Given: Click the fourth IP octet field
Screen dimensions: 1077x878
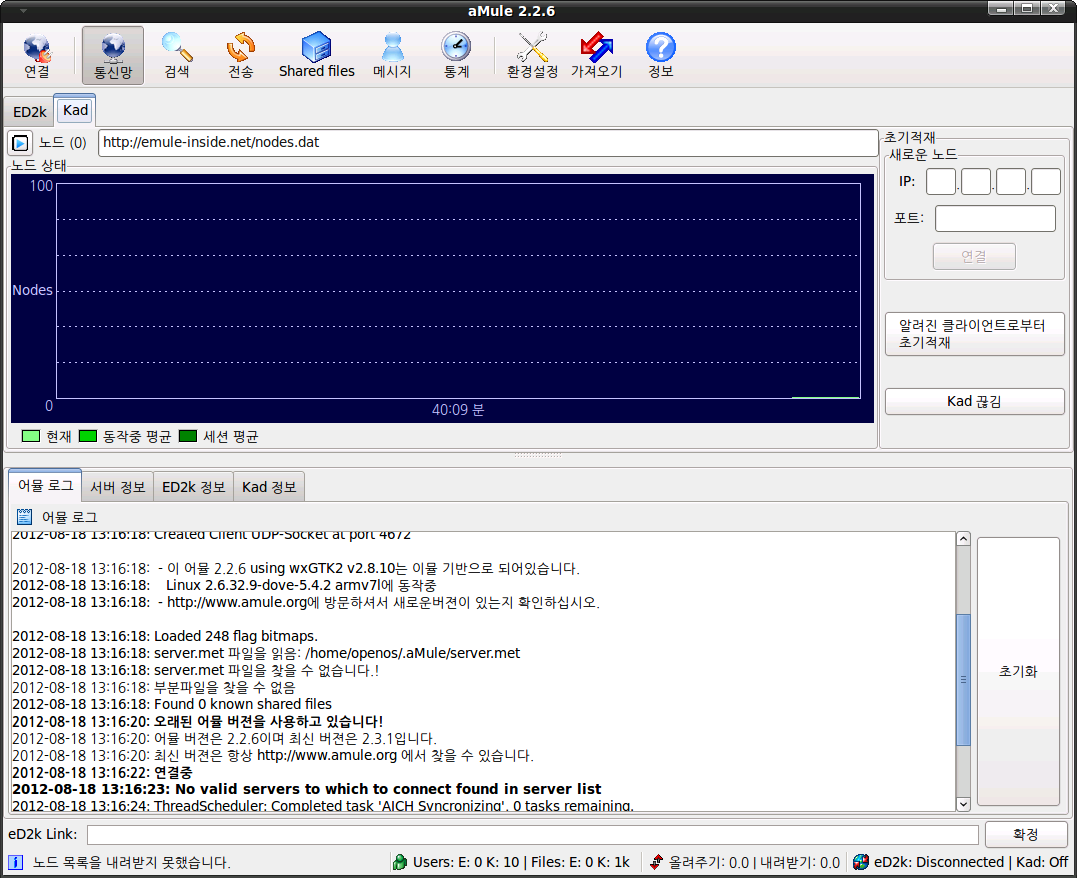Looking at the screenshot, I should coord(1045,181).
